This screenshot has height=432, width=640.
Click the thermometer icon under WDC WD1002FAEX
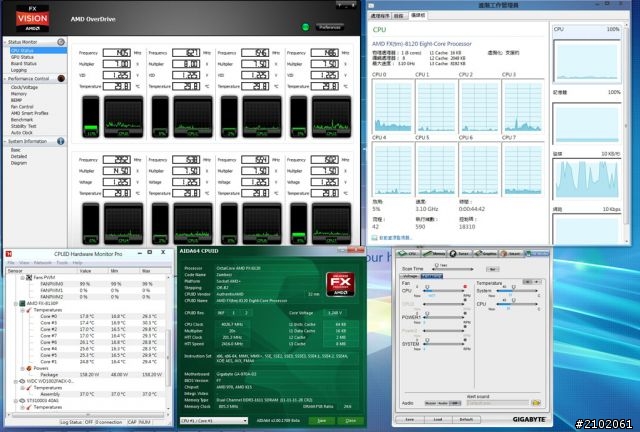29,388
